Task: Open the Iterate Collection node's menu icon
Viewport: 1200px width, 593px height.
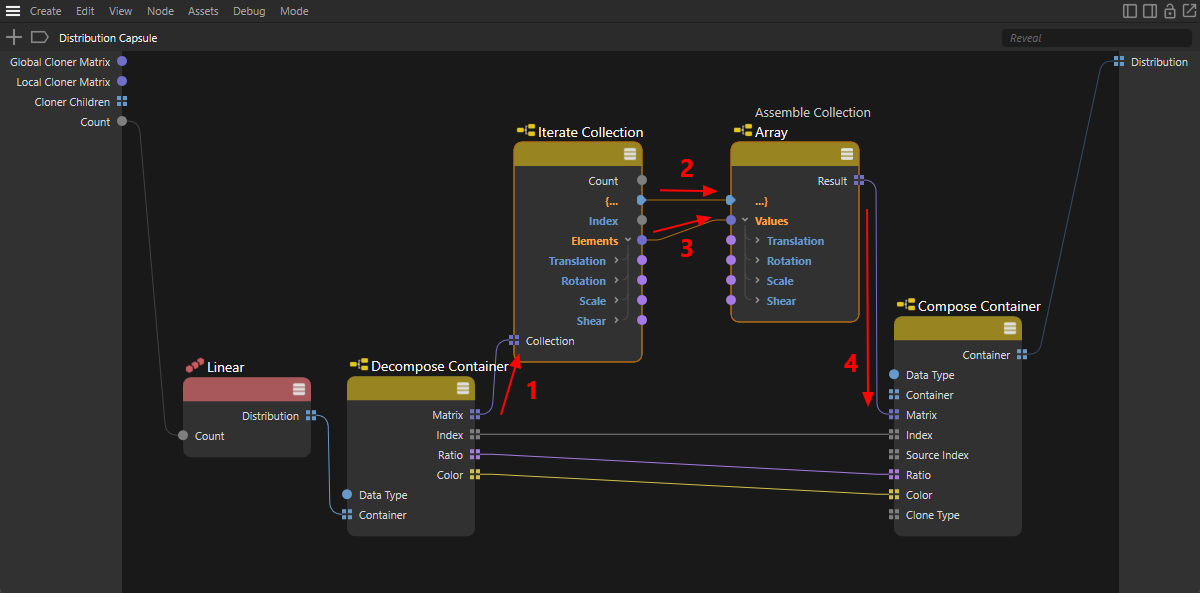Action: [x=629, y=154]
